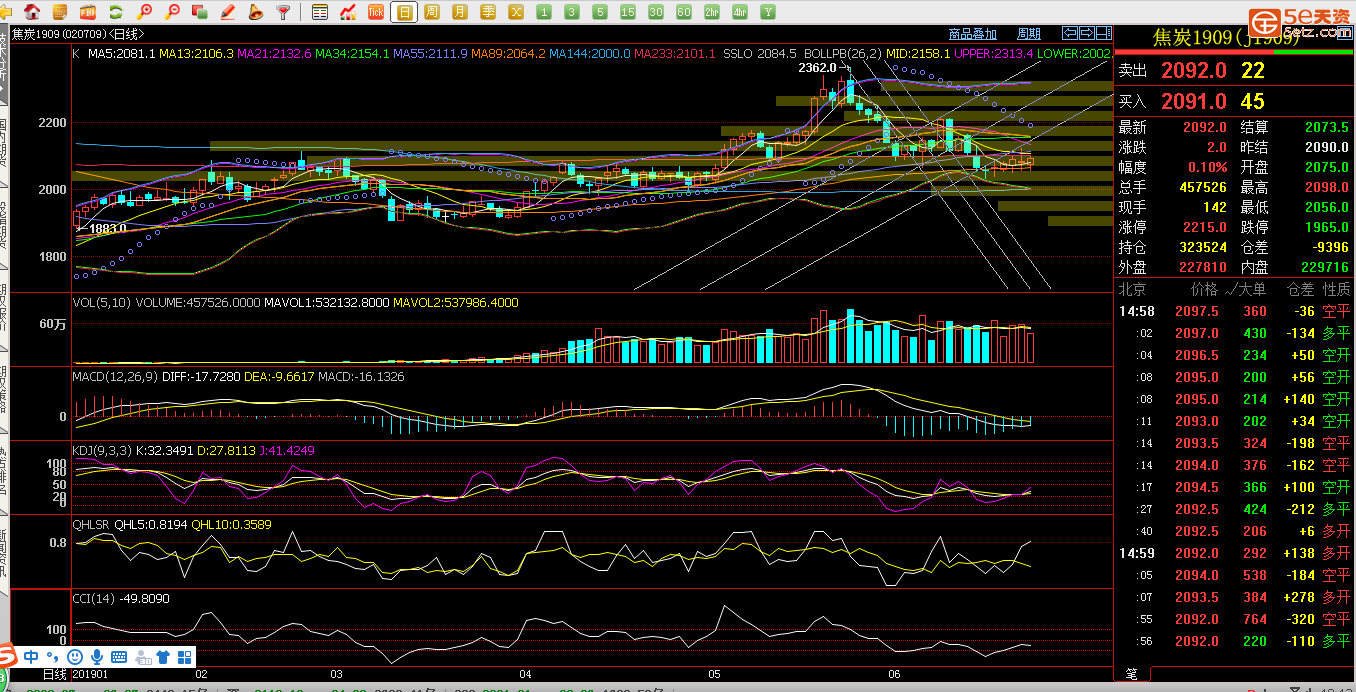The width and height of the screenshot is (1356, 692).
Task: Click the 持仓 value 323524
Action: point(1201,247)
